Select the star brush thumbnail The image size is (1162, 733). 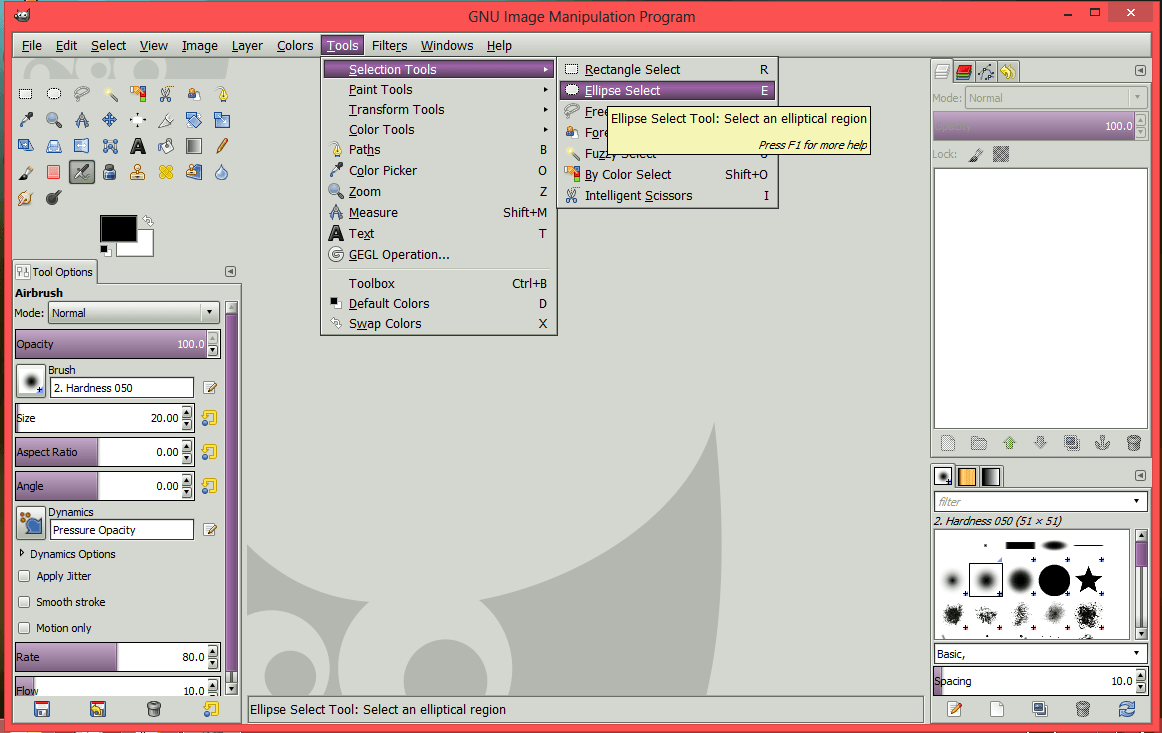click(1089, 580)
